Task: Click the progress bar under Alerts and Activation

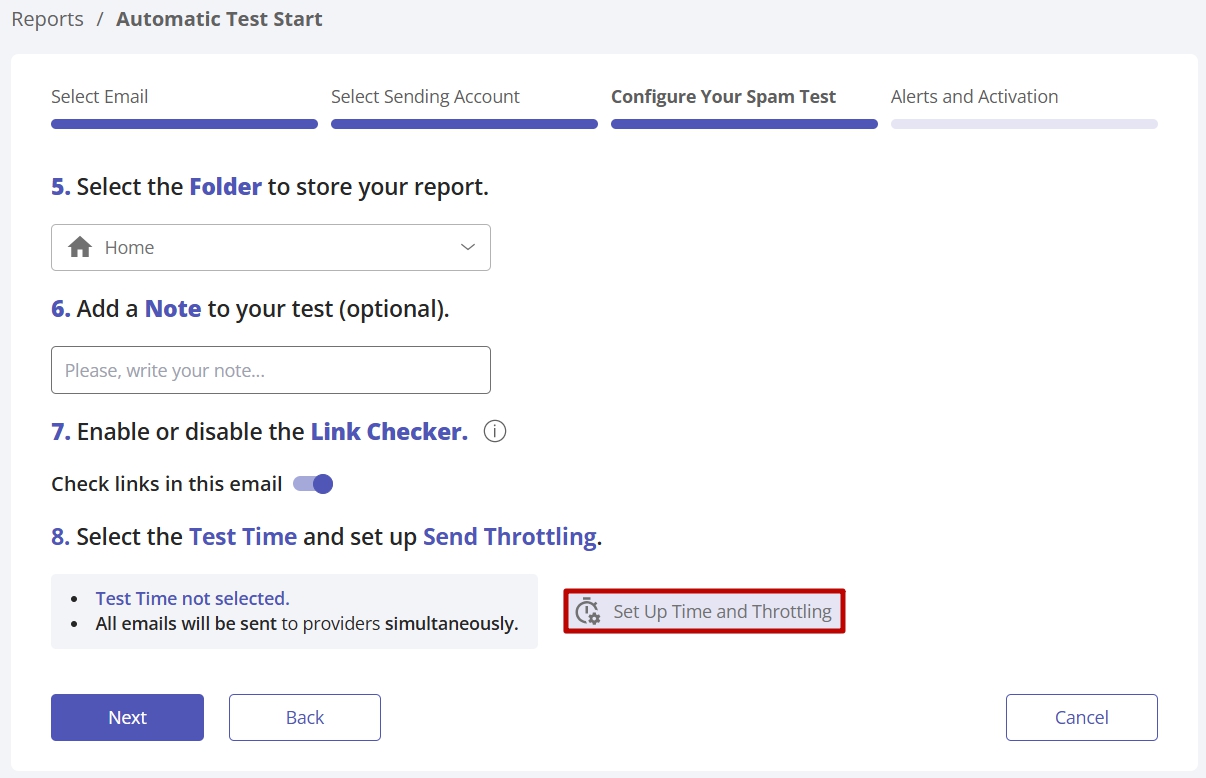Action: point(1024,124)
